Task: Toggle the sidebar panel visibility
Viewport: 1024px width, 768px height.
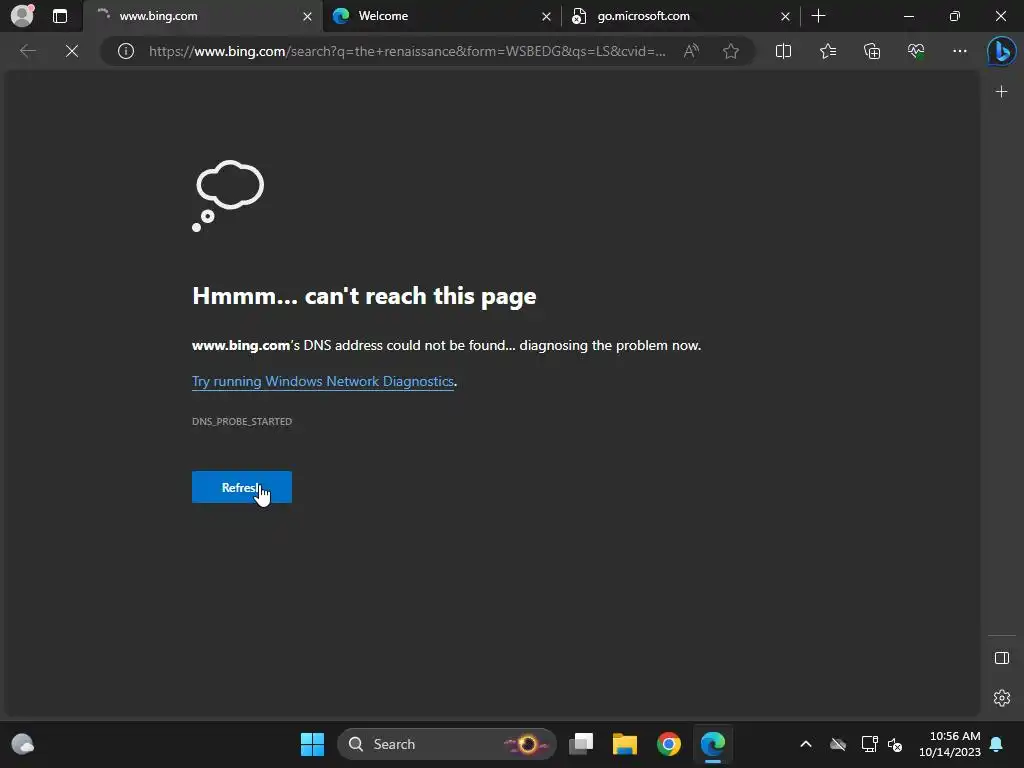Action: click(1001, 658)
